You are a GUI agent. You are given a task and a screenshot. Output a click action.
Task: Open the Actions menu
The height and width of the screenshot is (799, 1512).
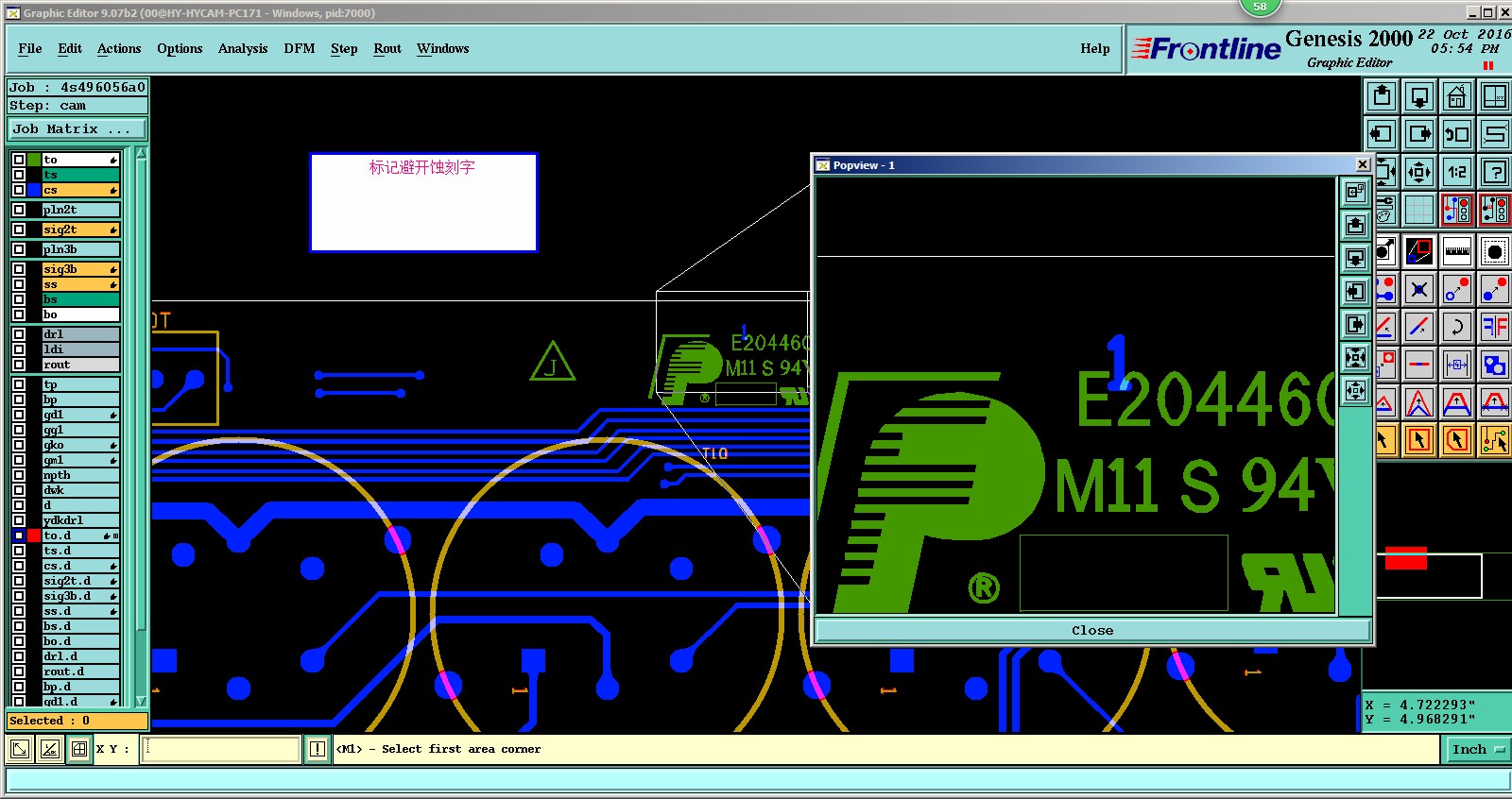tap(119, 49)
